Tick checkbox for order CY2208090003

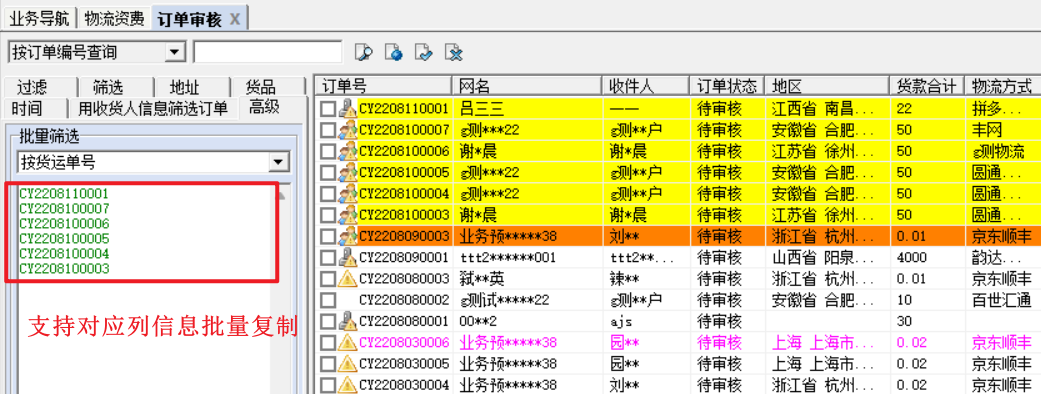point(328,237)
